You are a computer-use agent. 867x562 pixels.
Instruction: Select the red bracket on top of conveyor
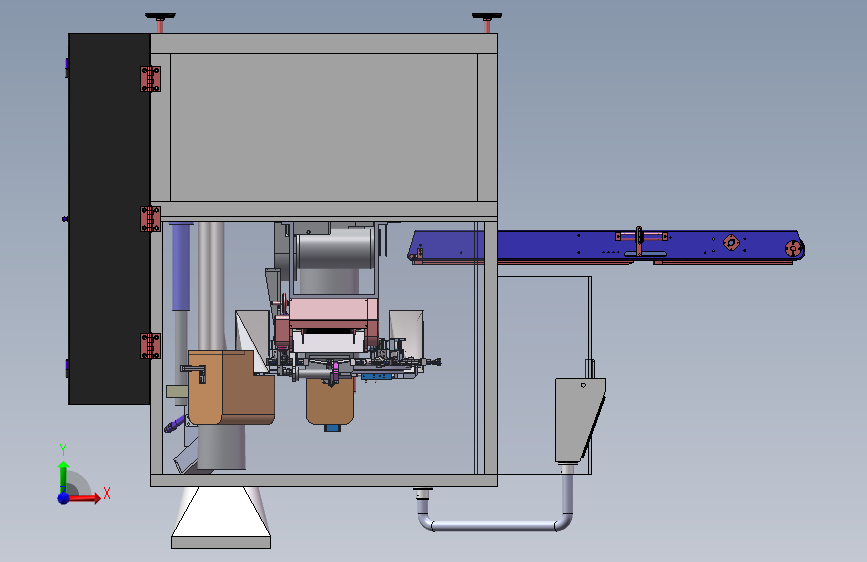[640, 241]
